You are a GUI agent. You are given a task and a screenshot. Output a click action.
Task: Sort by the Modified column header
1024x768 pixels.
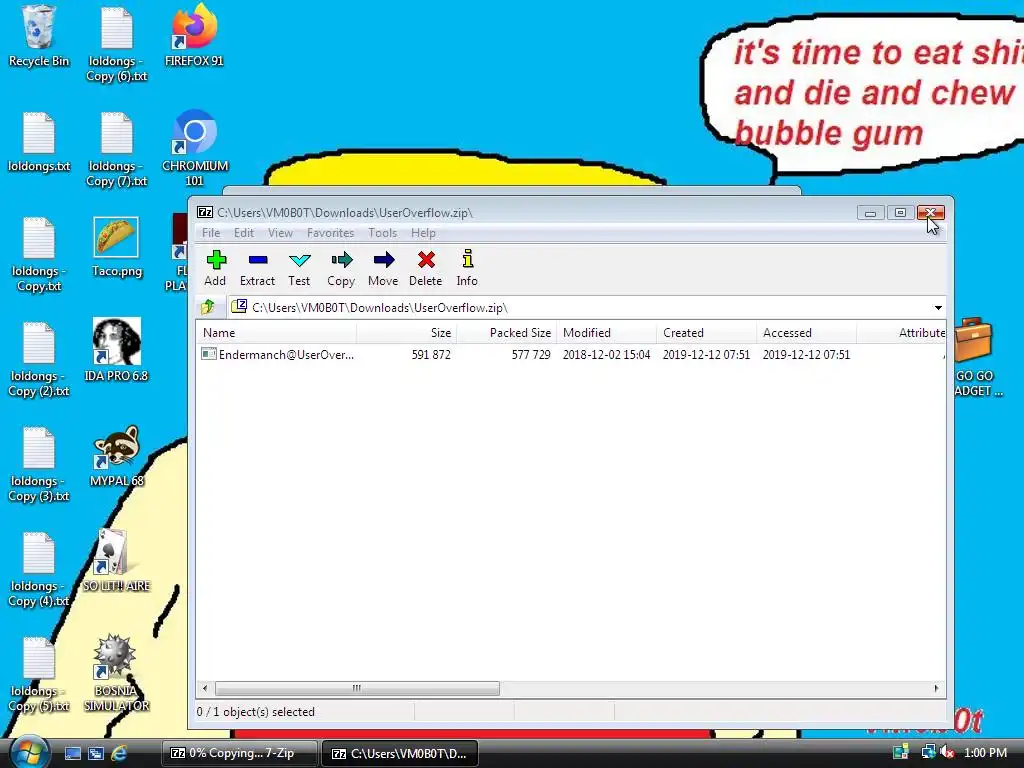(606, 333)
